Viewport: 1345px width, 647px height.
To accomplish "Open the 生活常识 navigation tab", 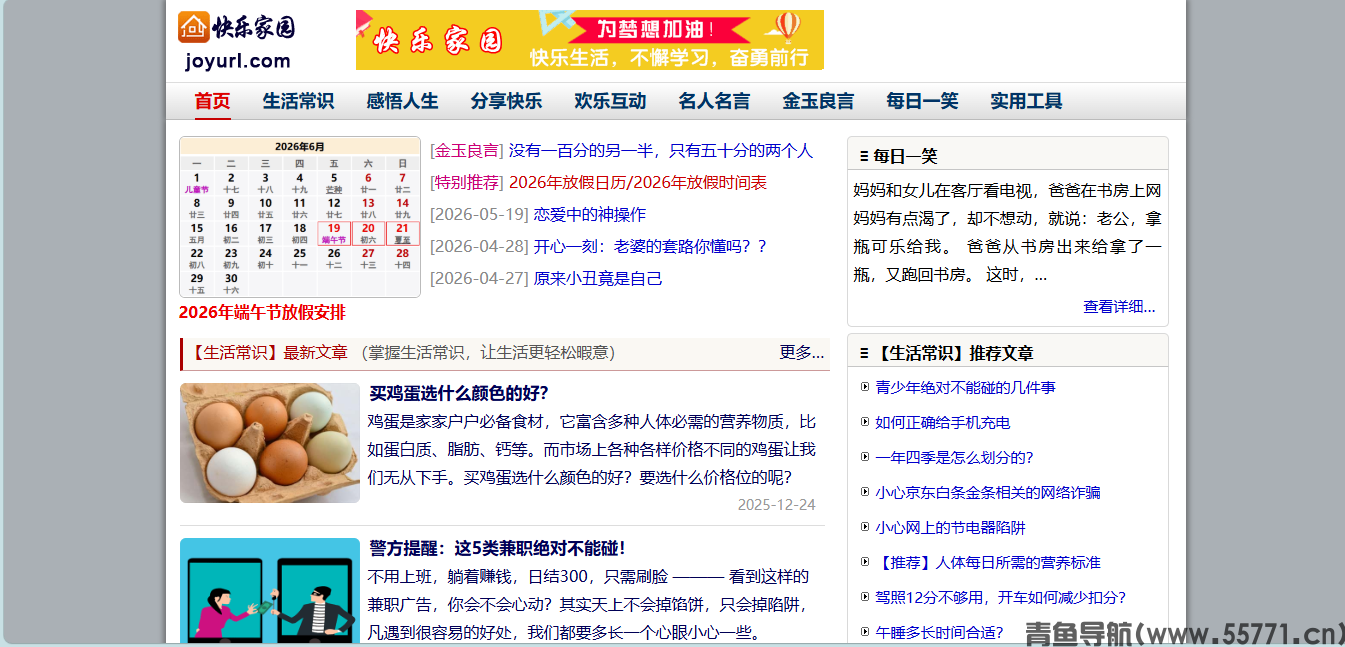I will tap(298, 101).
